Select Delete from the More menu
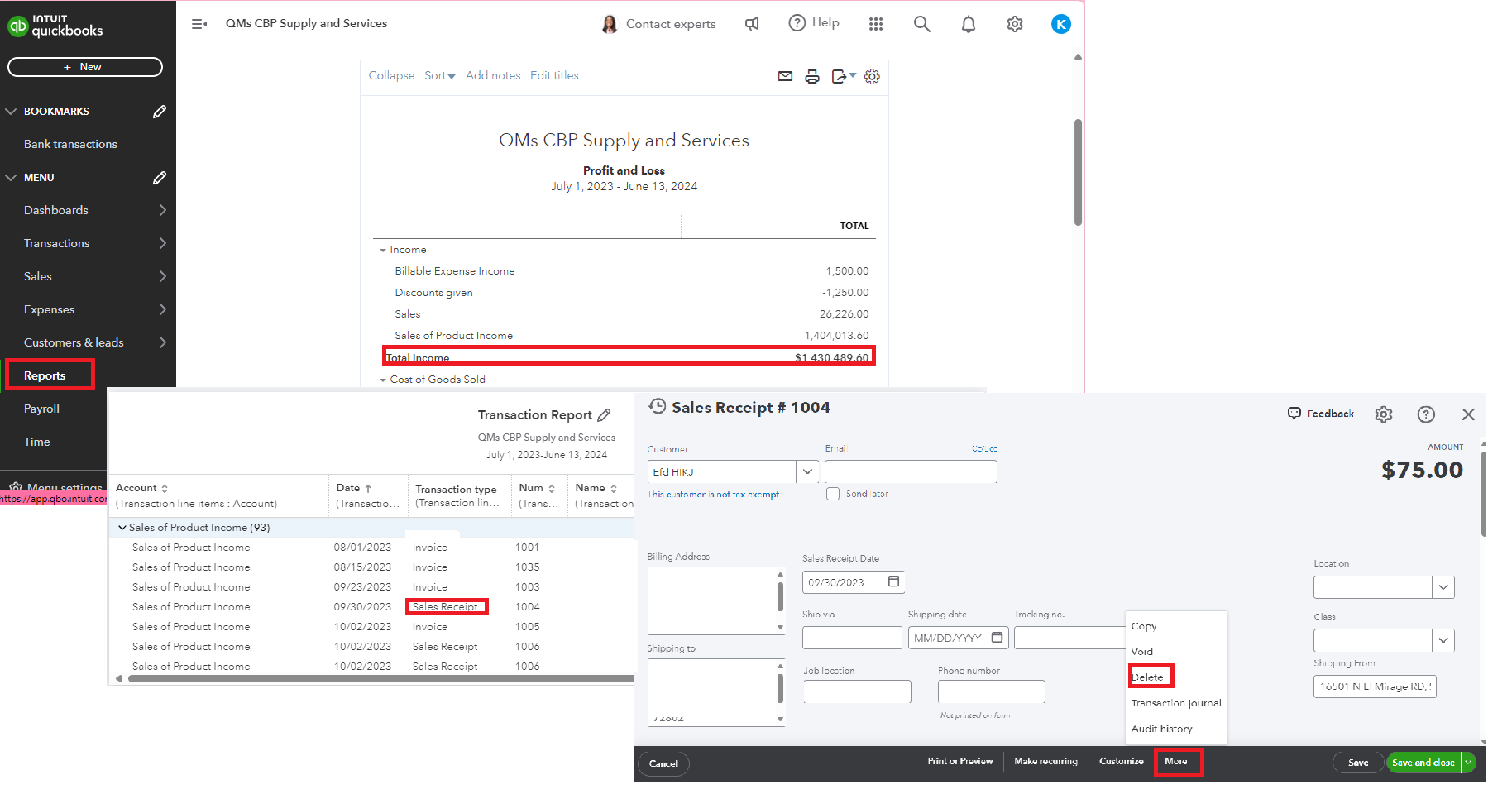 click(1150, 676)
